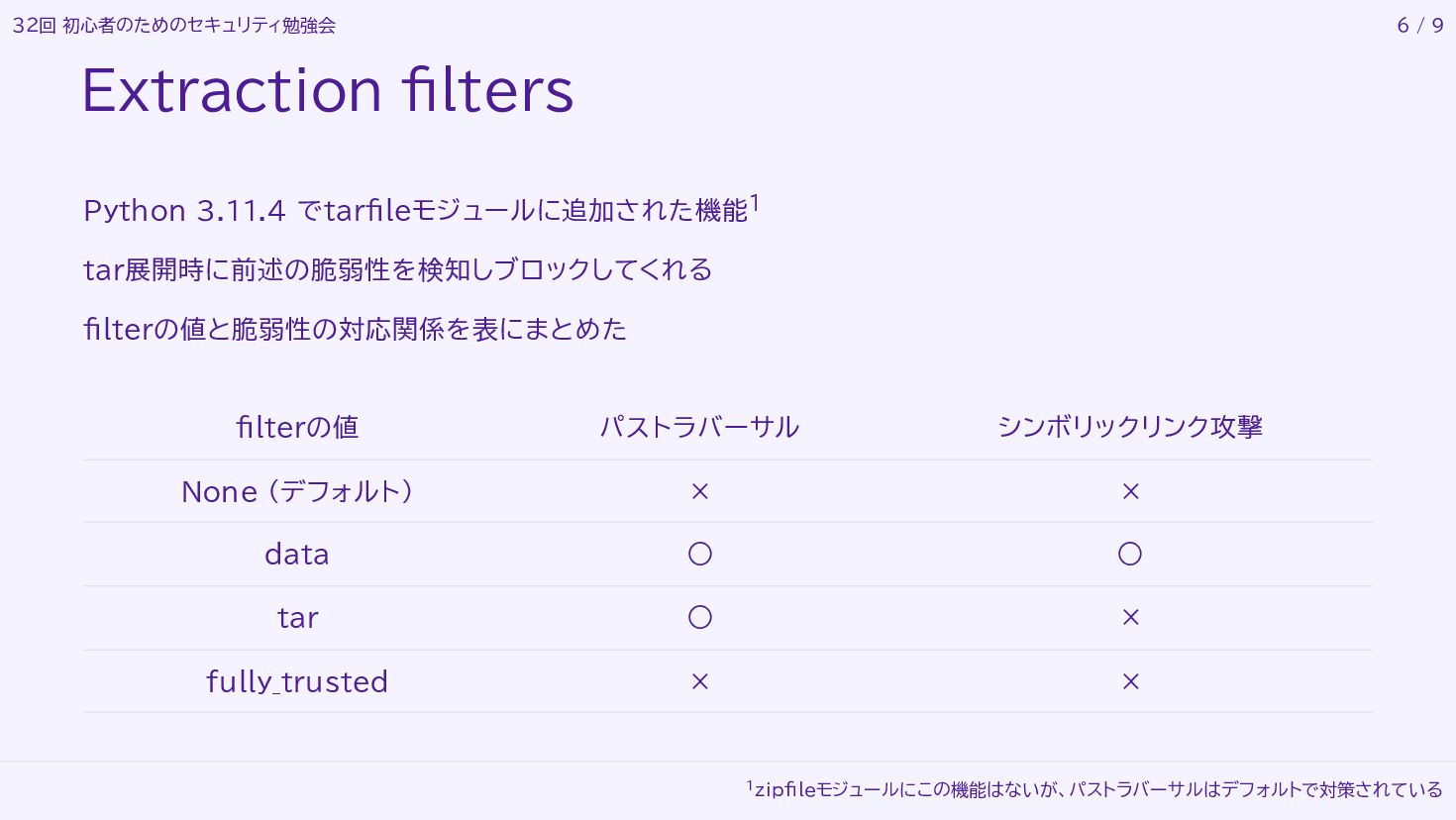Click the "fully_trusted" row label

click(297, 681)
